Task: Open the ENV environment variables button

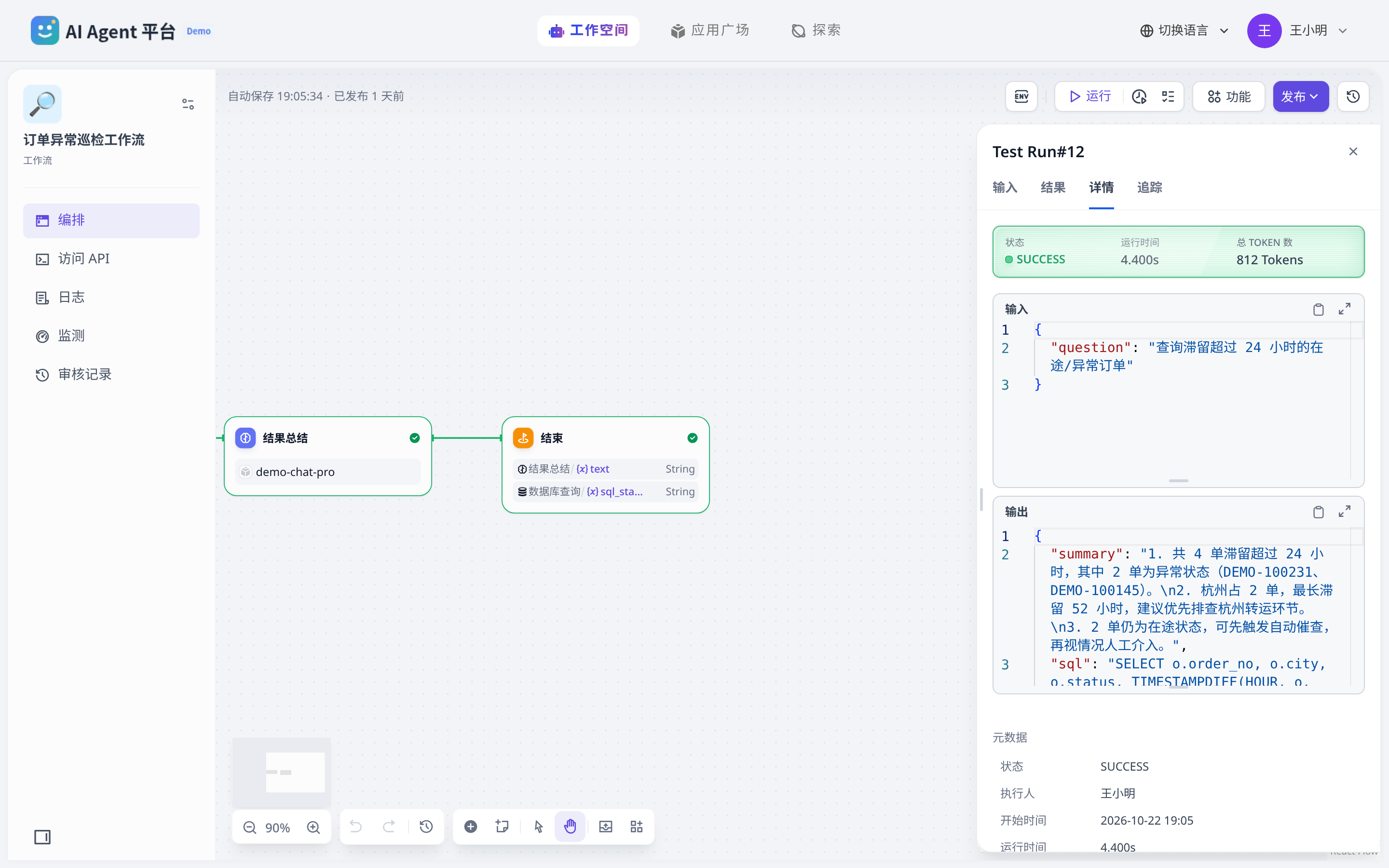Action: click(x=1021, y=96)
